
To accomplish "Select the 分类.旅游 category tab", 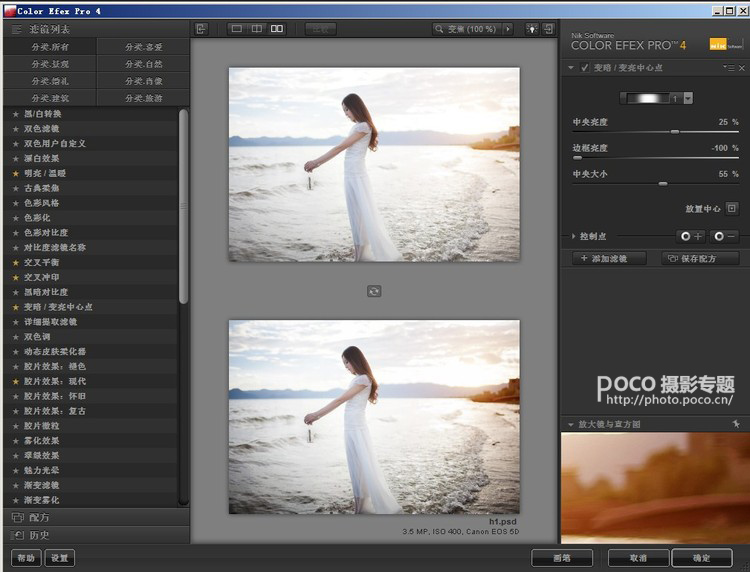I will point(143,98).
